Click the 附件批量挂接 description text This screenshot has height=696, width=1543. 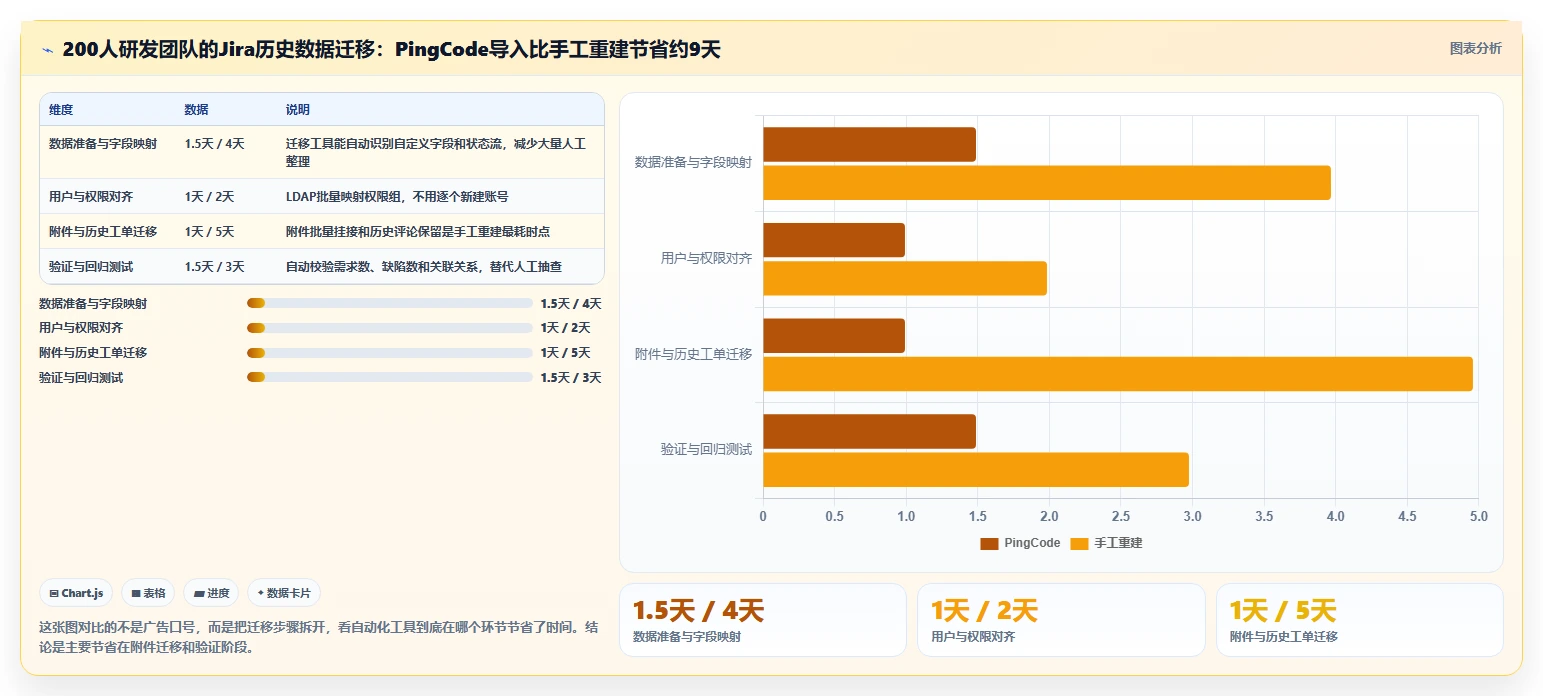418,231
